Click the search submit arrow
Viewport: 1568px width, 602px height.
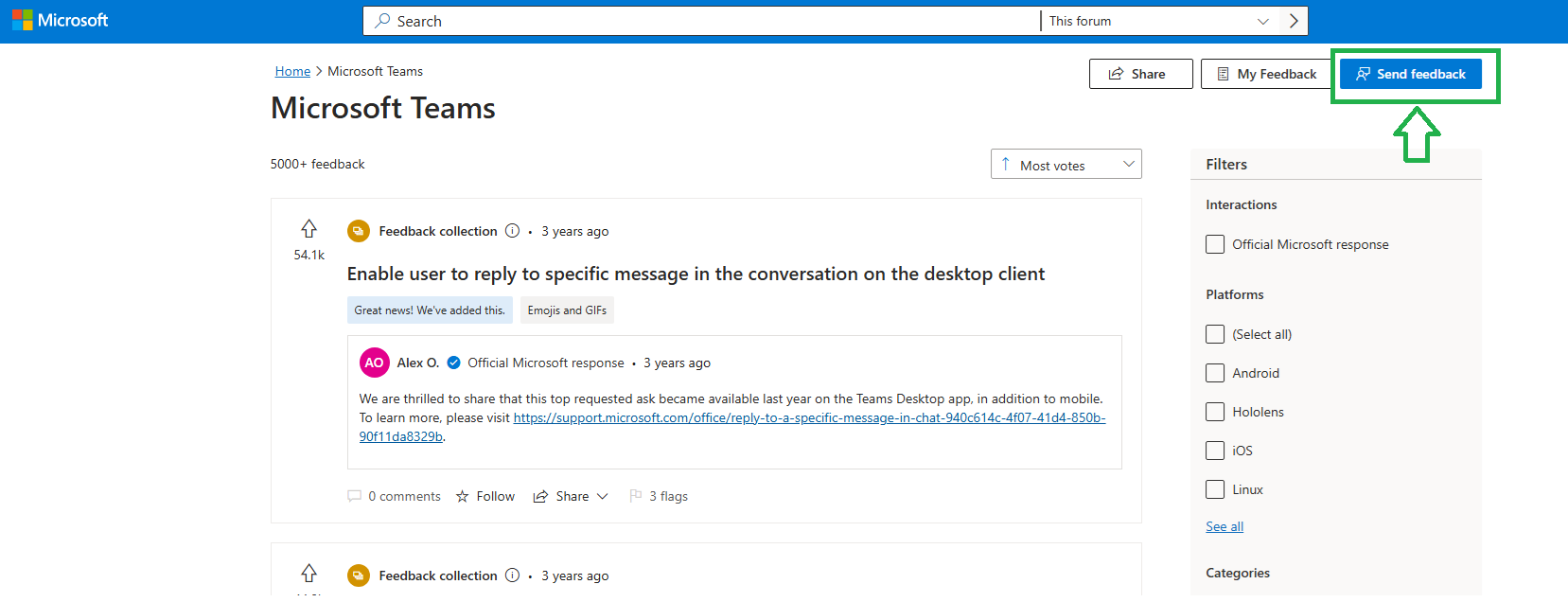pos(1294,21)
